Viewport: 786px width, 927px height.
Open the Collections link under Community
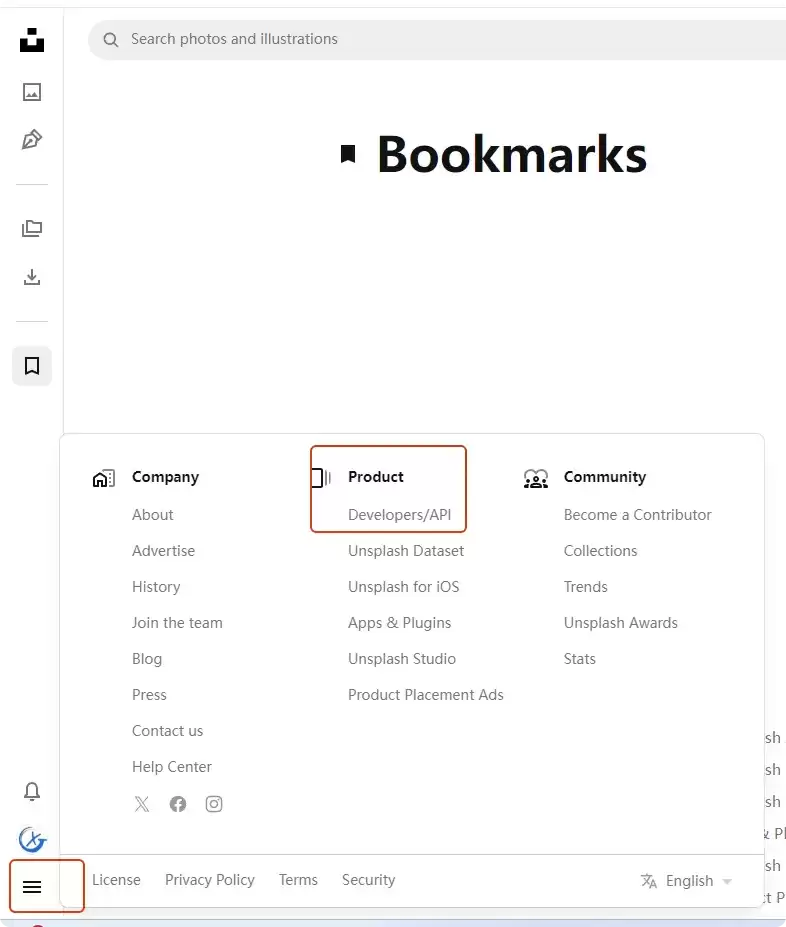(600, 551)
